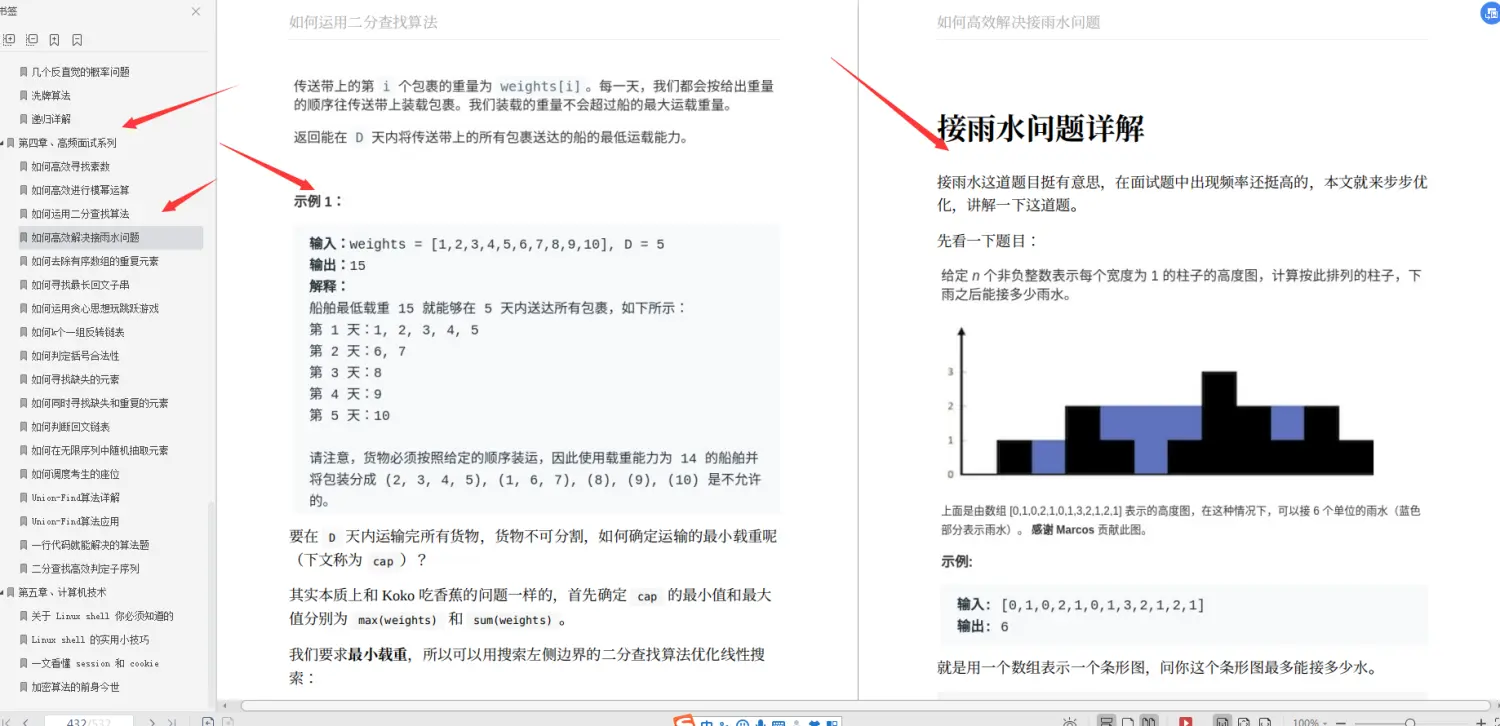Go to the next page
Screen dimensions: 1500x726
(152, 721)
